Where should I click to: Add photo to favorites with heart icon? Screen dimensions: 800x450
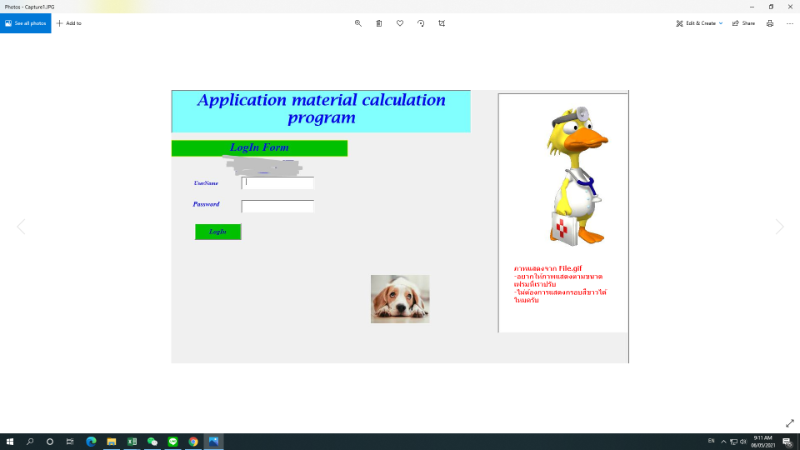pos(400,23)
